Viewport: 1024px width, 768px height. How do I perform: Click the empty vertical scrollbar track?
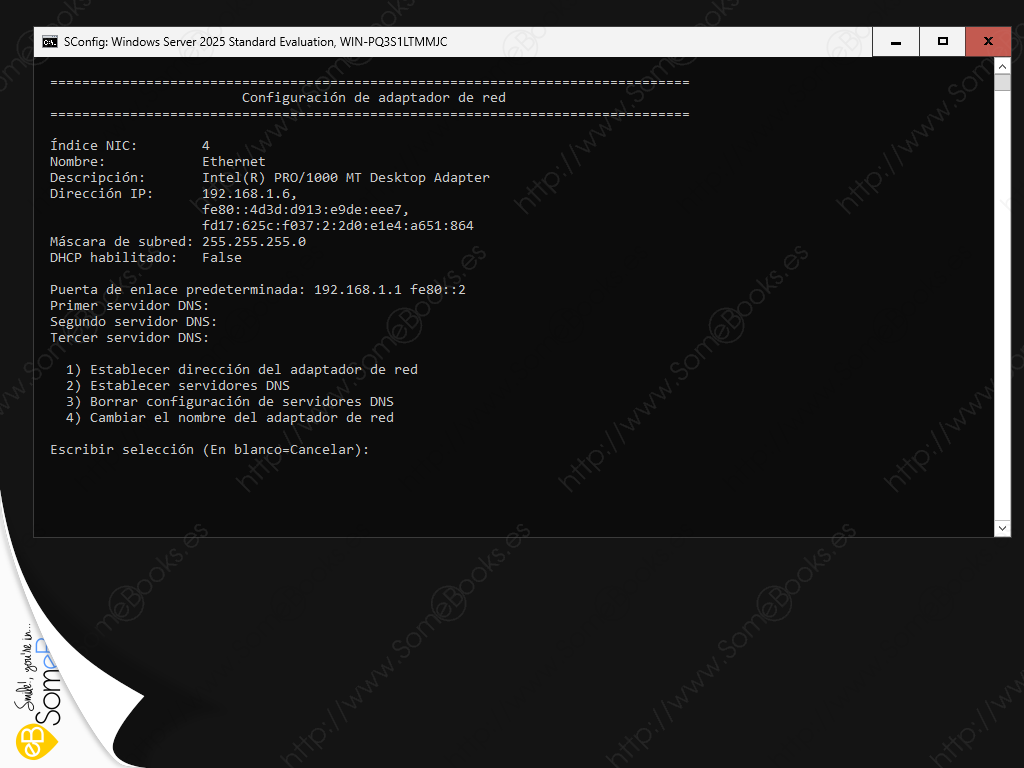pyautogui.click(x=1002, y=300)
